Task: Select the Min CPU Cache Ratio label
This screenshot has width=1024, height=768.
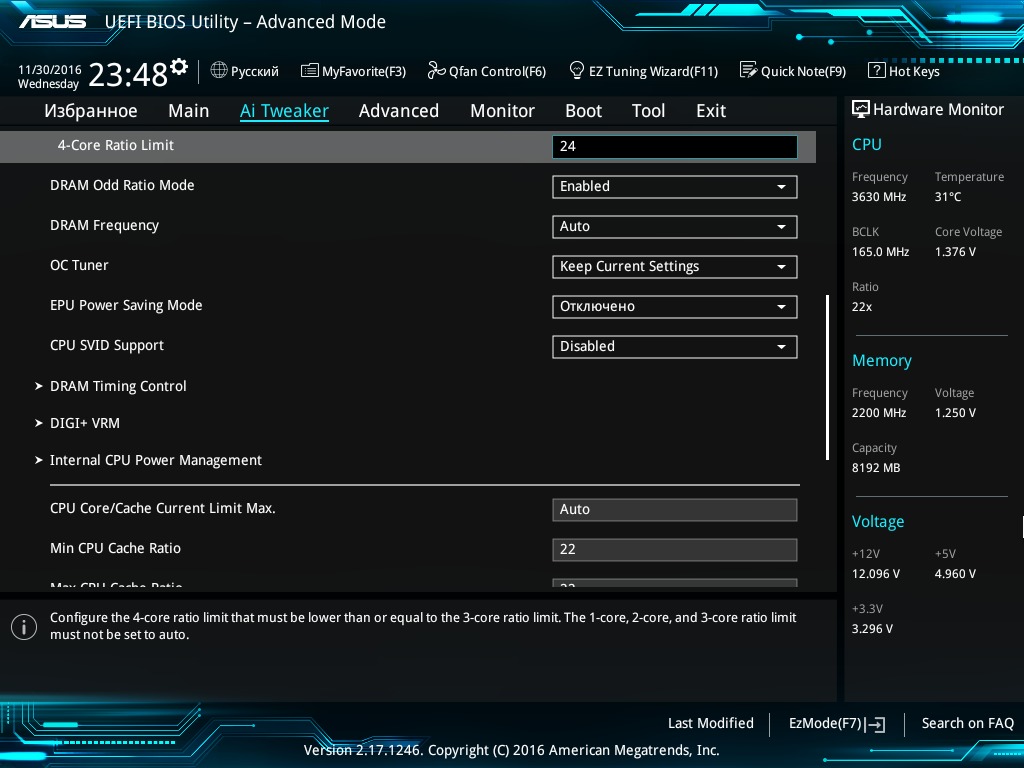Action: (x=116, y=549)
